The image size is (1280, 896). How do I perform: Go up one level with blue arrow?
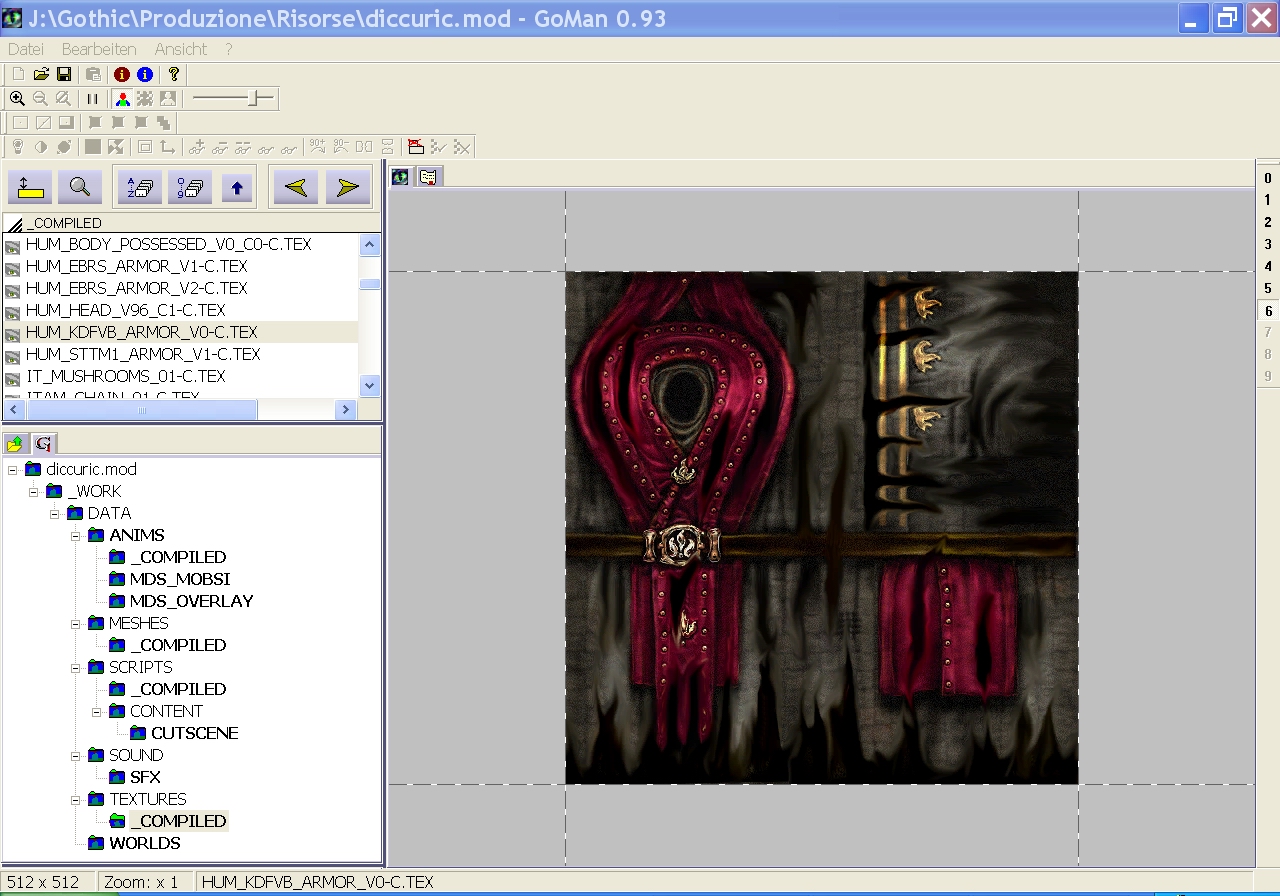[236, 187]
